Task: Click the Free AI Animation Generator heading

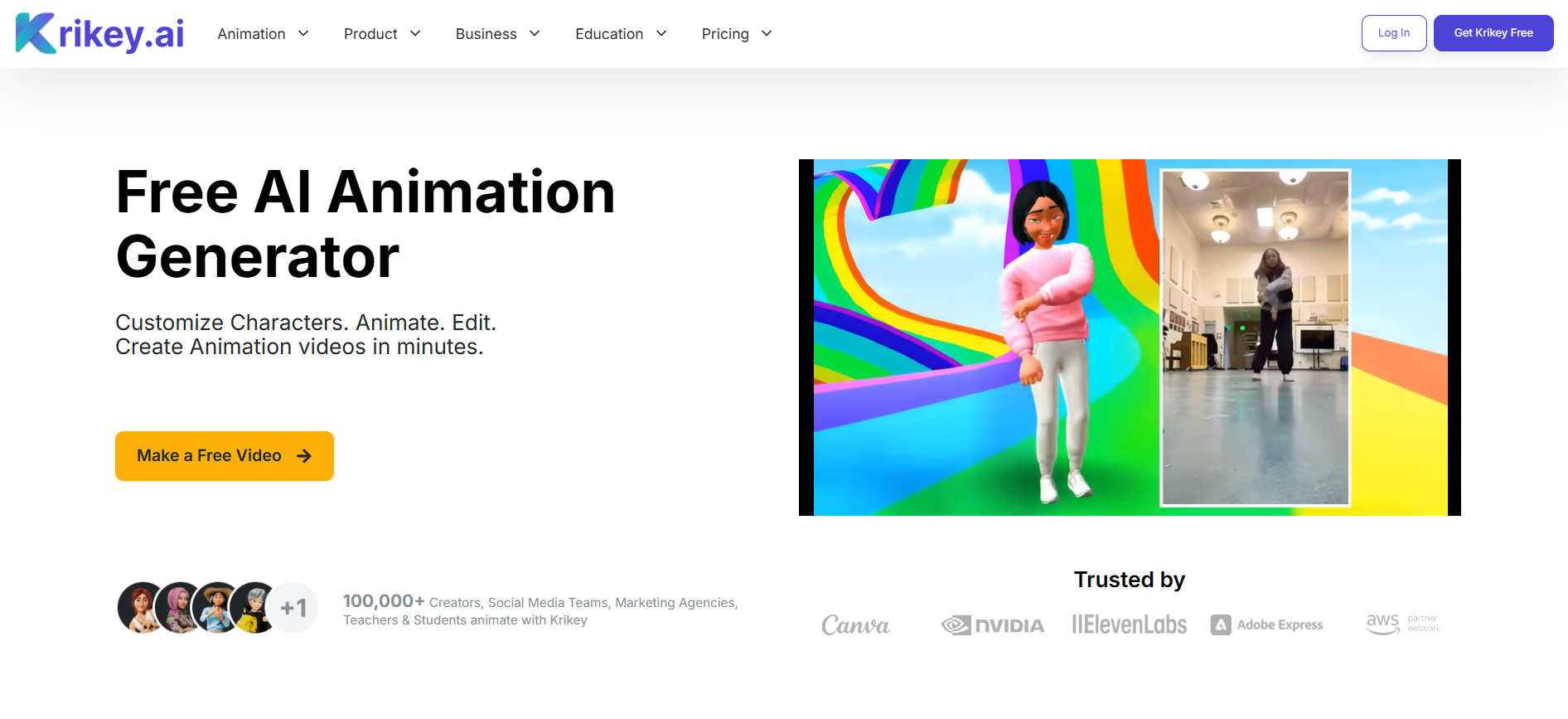Action: [x=365, y=224]
